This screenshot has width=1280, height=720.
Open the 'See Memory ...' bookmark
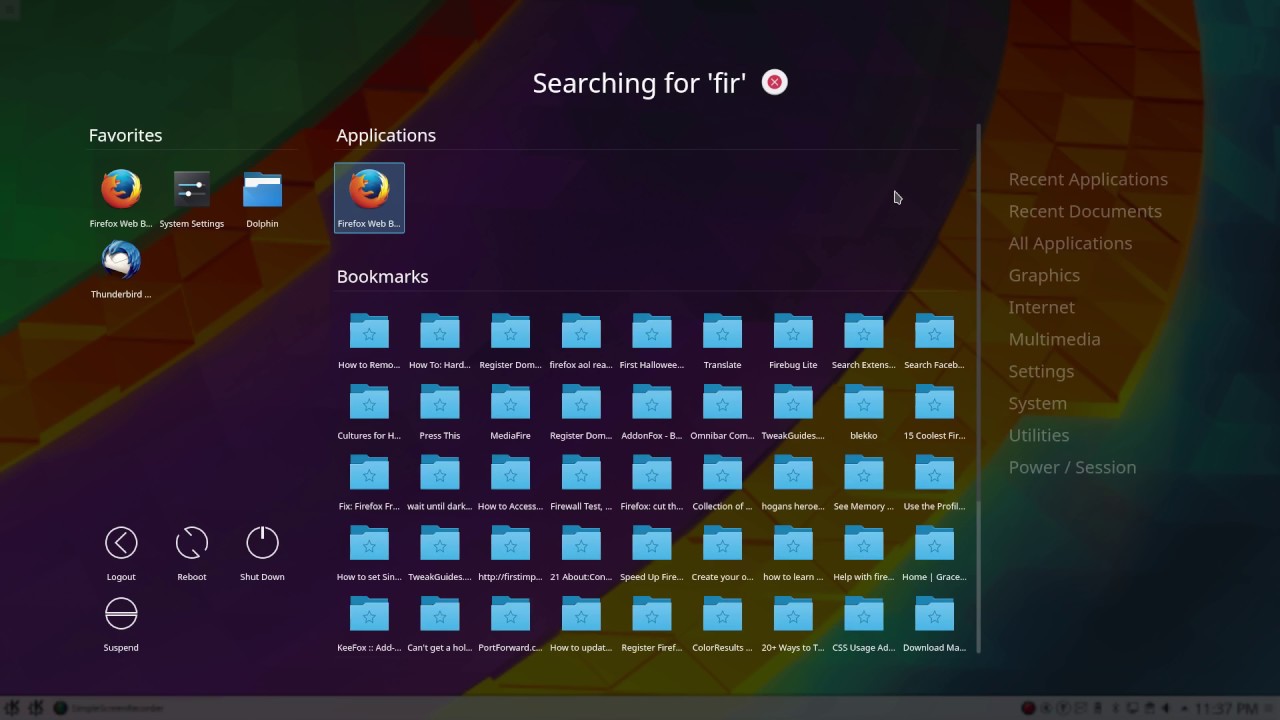click(x=864, y=482)
